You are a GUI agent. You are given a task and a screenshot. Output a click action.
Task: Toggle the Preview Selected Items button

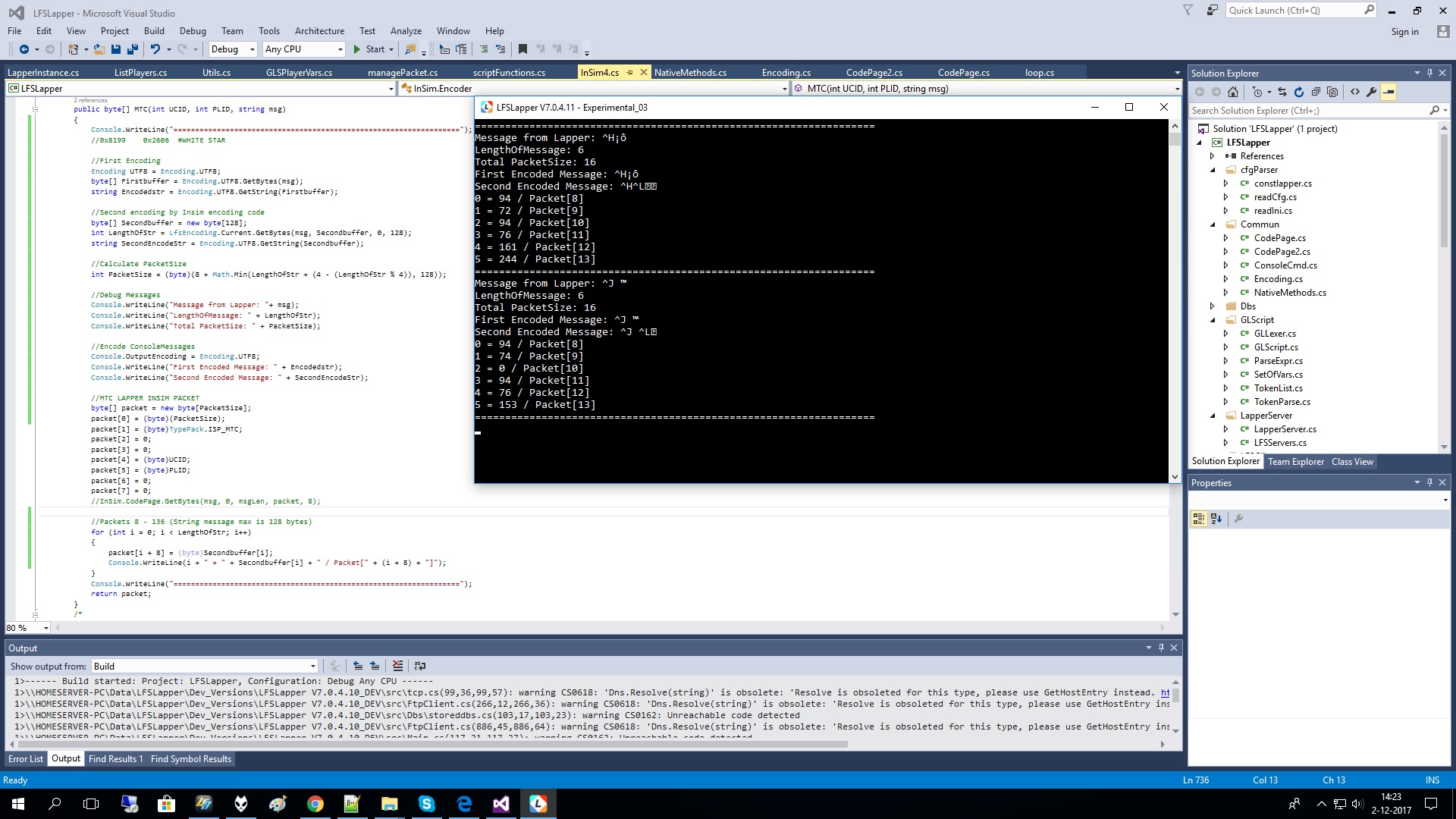[1389, 92]
